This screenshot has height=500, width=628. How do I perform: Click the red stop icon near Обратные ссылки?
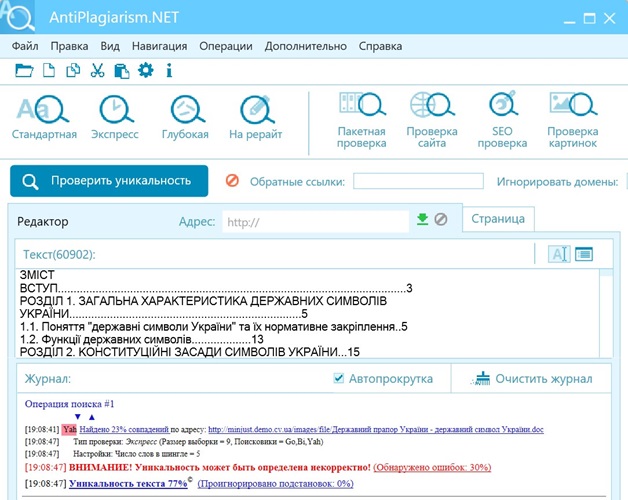coord(232,181)
